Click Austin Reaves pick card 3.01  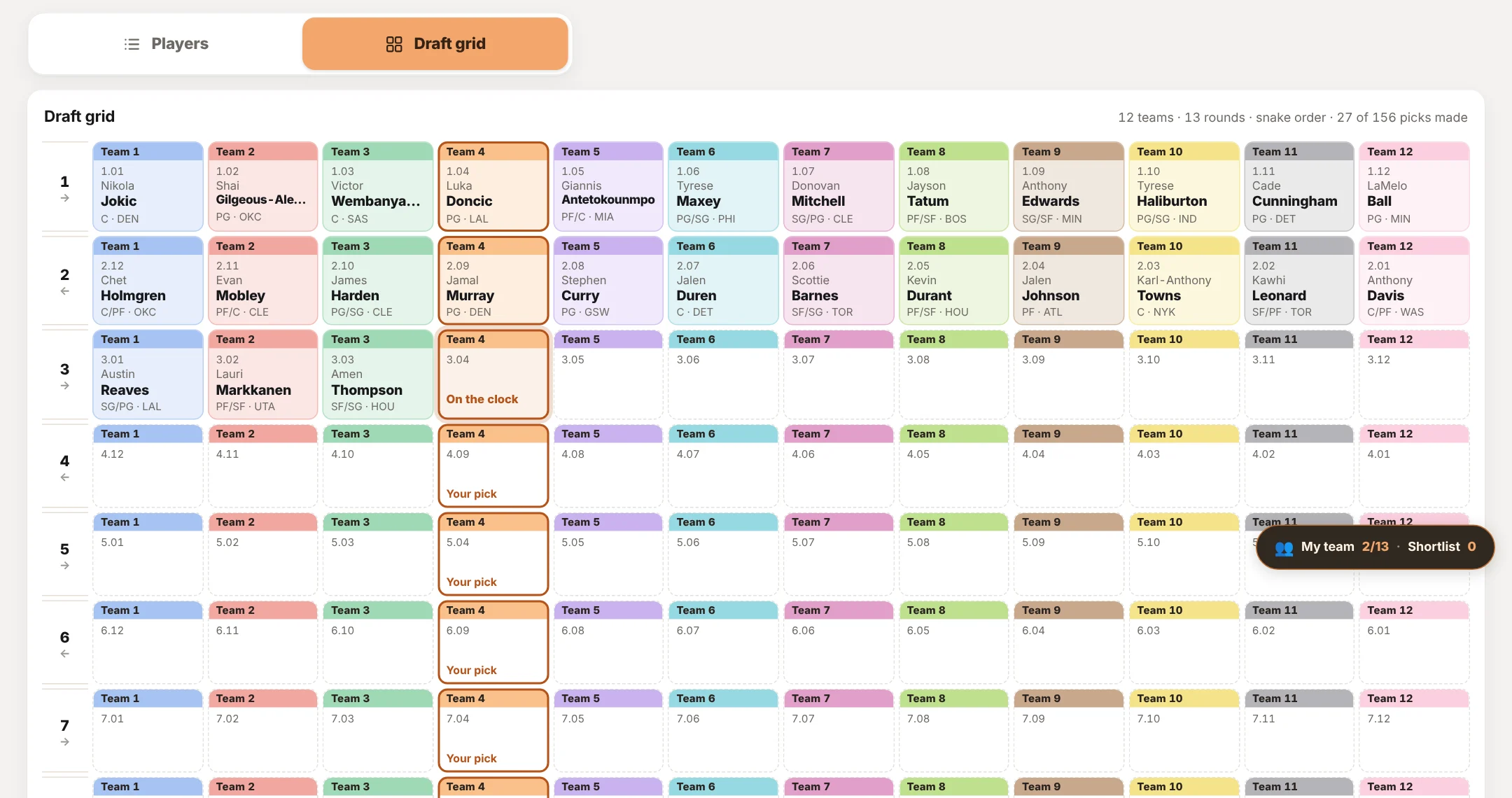148,374
